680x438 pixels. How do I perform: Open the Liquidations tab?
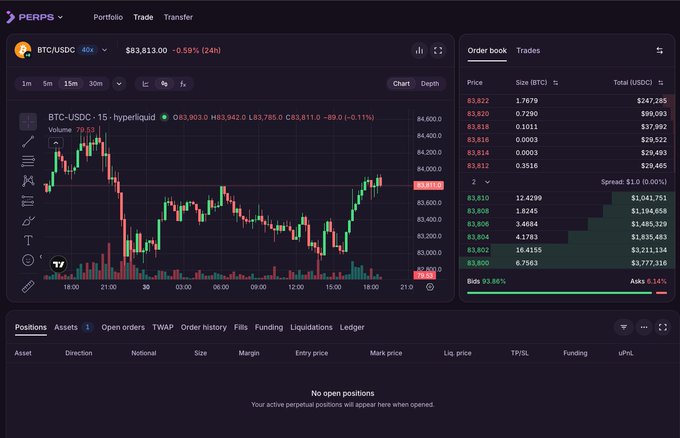(x=311, y=327)
